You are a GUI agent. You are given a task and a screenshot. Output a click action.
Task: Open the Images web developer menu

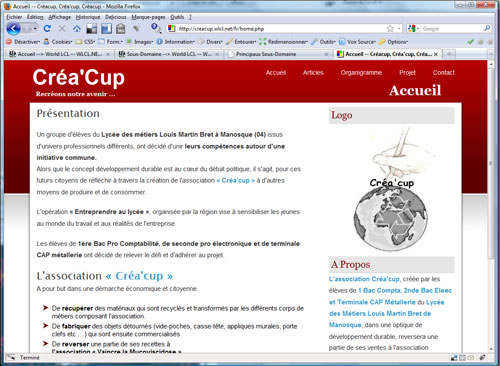[x=140, y=42]
